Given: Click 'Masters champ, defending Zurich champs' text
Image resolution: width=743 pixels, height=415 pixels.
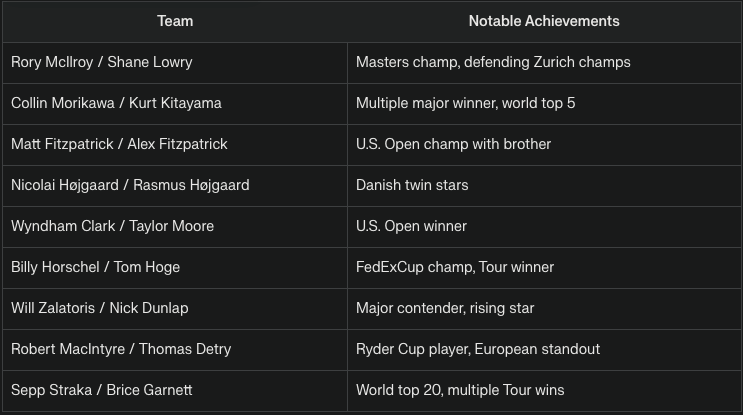Looking at the screenshot, I should click(x=493, y=62).
